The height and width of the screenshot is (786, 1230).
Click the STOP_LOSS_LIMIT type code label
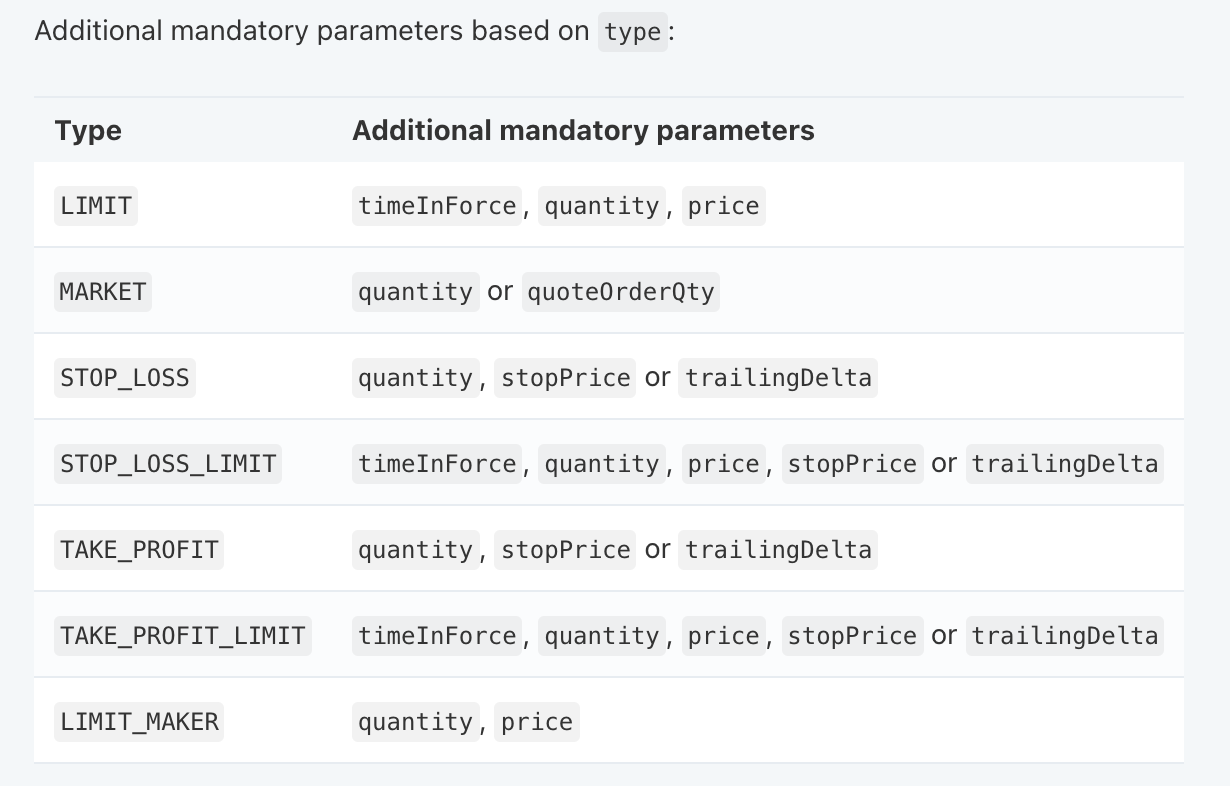tap(168, 464)
